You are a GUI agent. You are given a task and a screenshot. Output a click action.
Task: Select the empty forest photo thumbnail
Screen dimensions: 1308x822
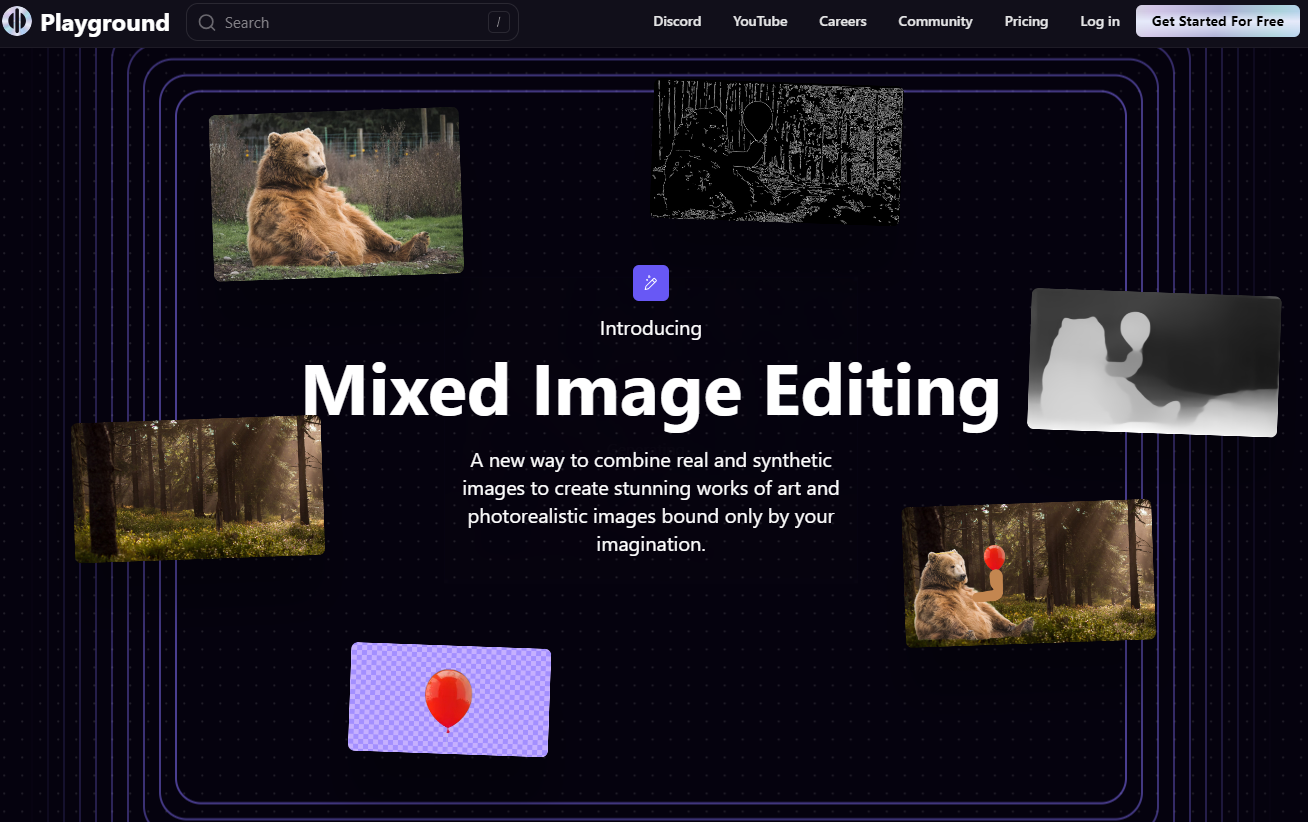(x=198, y=489)
